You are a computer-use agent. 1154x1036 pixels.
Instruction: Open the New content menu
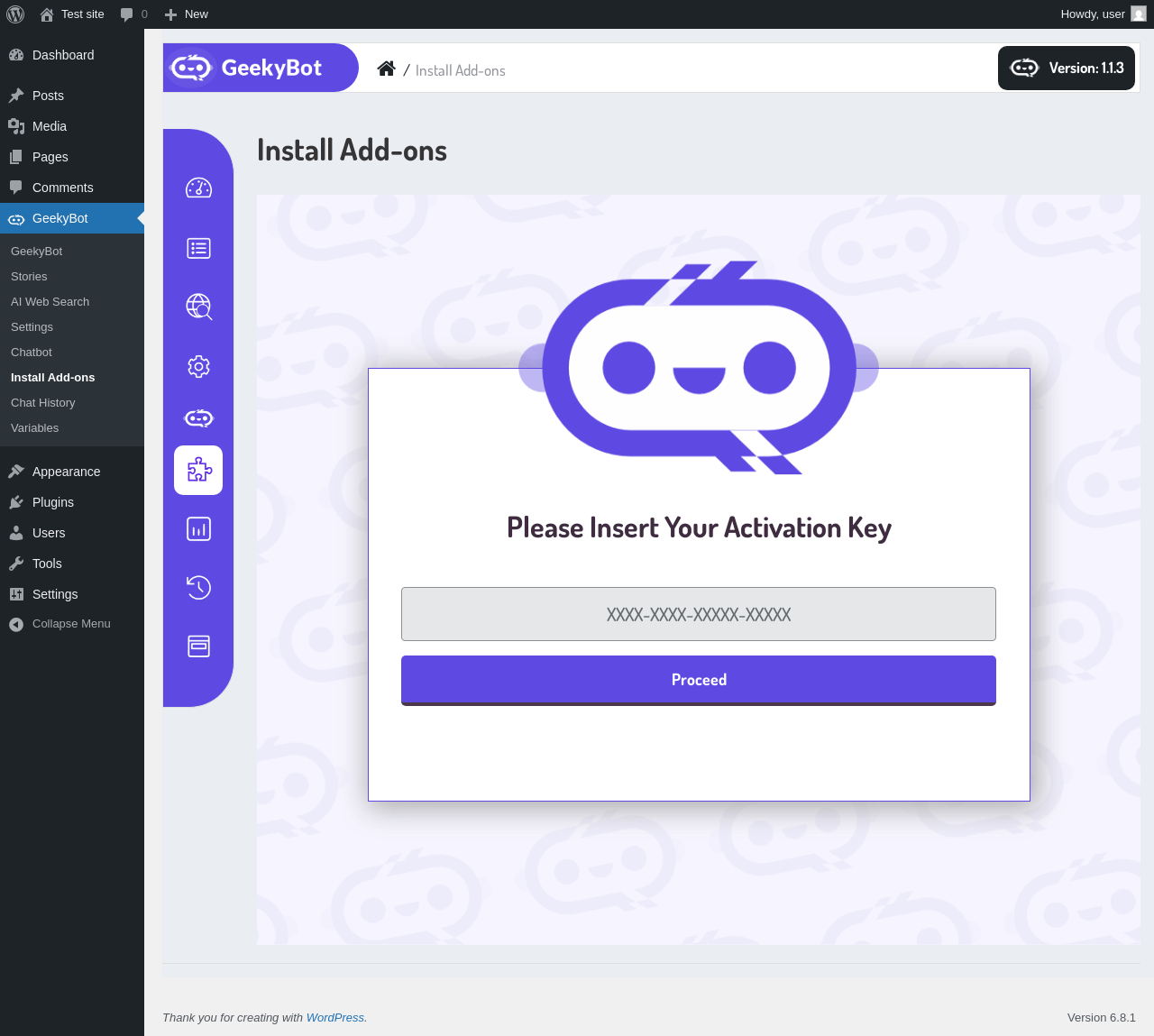click(187, 14)
